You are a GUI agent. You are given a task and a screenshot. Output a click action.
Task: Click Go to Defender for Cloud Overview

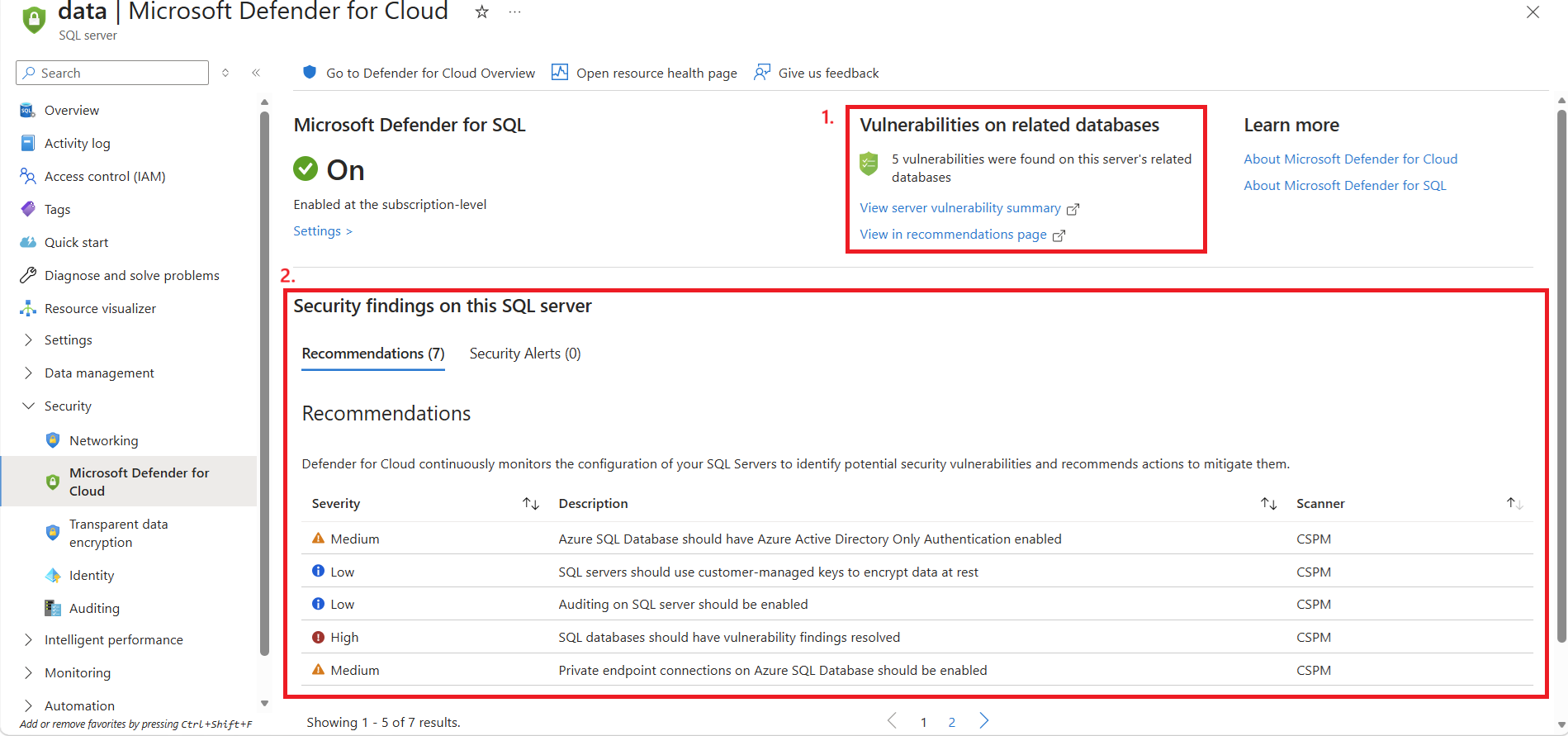[x=419, y=73]
